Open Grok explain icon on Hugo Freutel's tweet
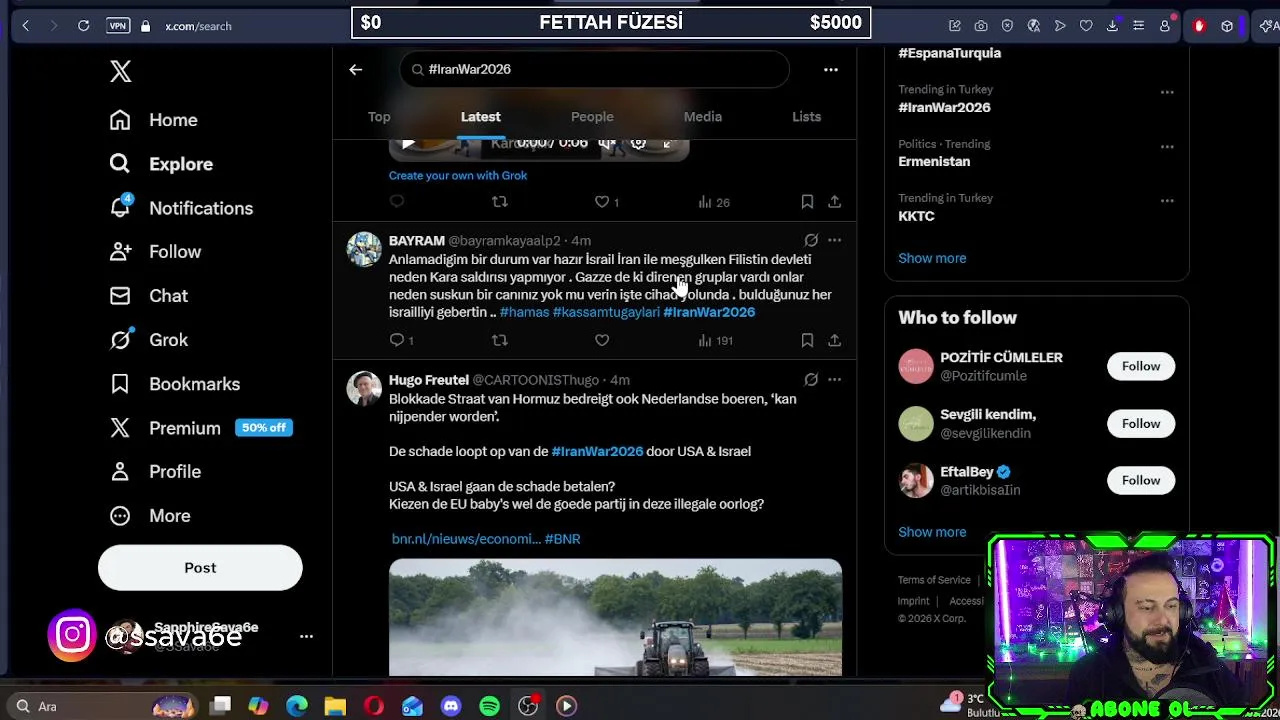This screenshot has height=720, width=1280. [x=811, y=379]
